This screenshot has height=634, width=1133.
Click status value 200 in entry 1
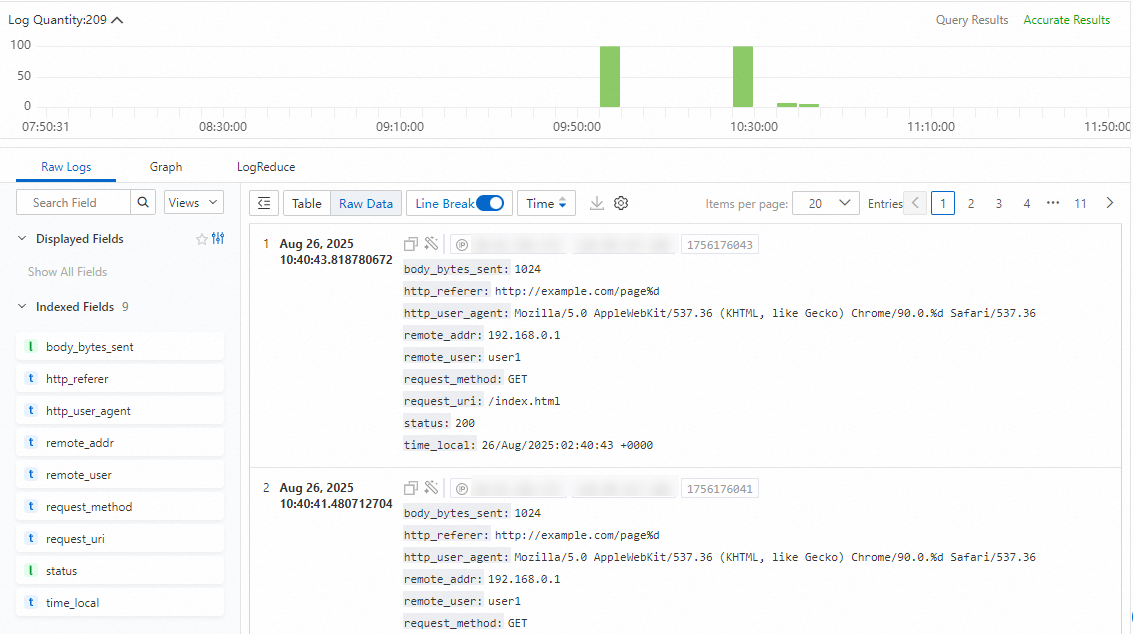point(465,423)
